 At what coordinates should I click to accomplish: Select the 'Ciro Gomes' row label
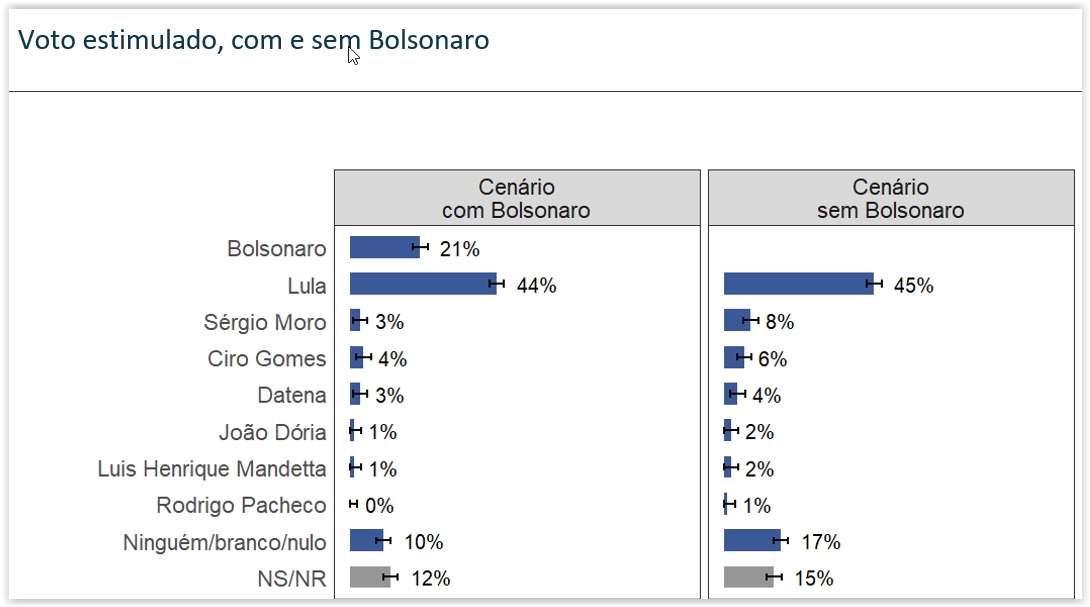click(x=267, y=358)
